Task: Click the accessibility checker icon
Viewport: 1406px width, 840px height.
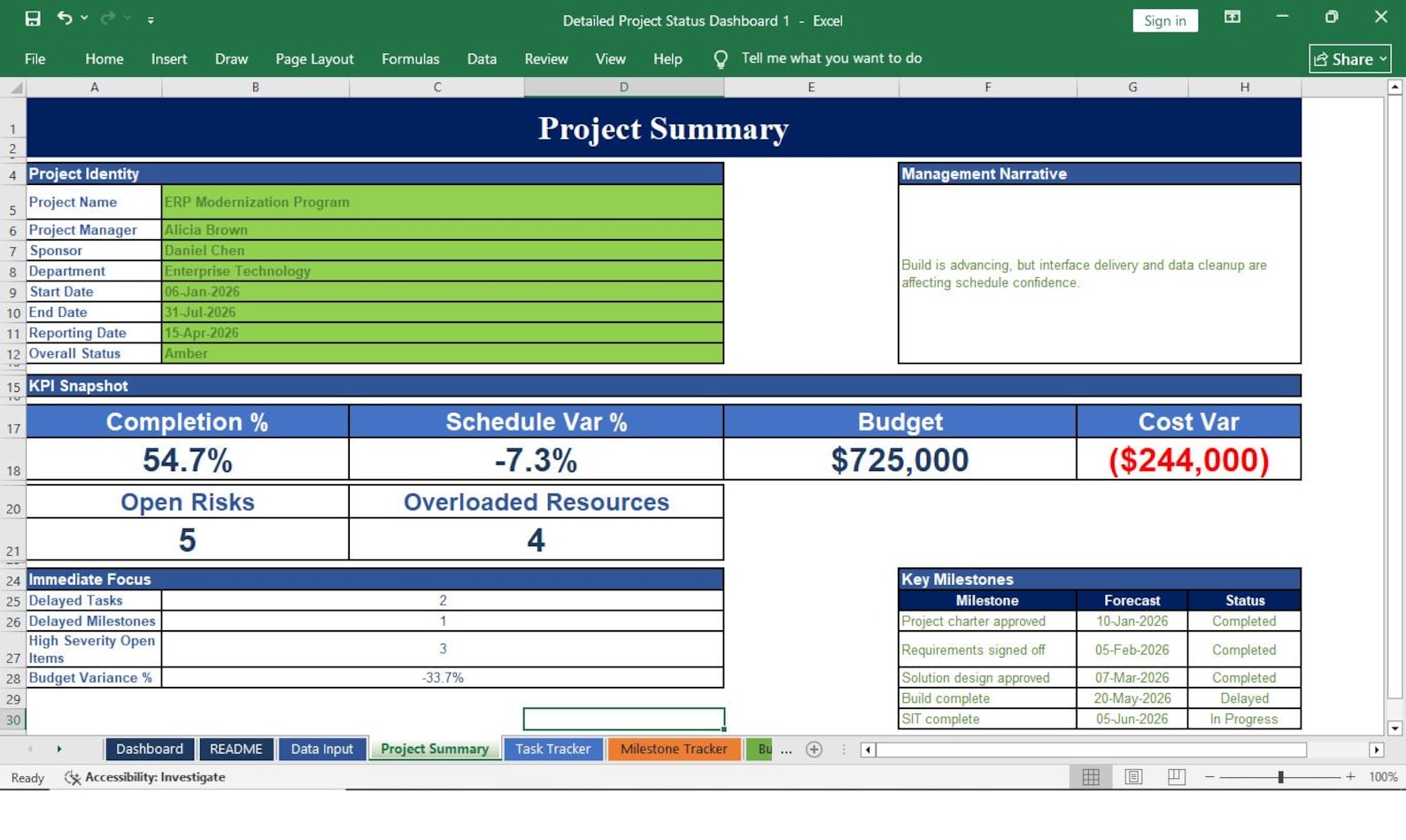Action: point(73,777)
